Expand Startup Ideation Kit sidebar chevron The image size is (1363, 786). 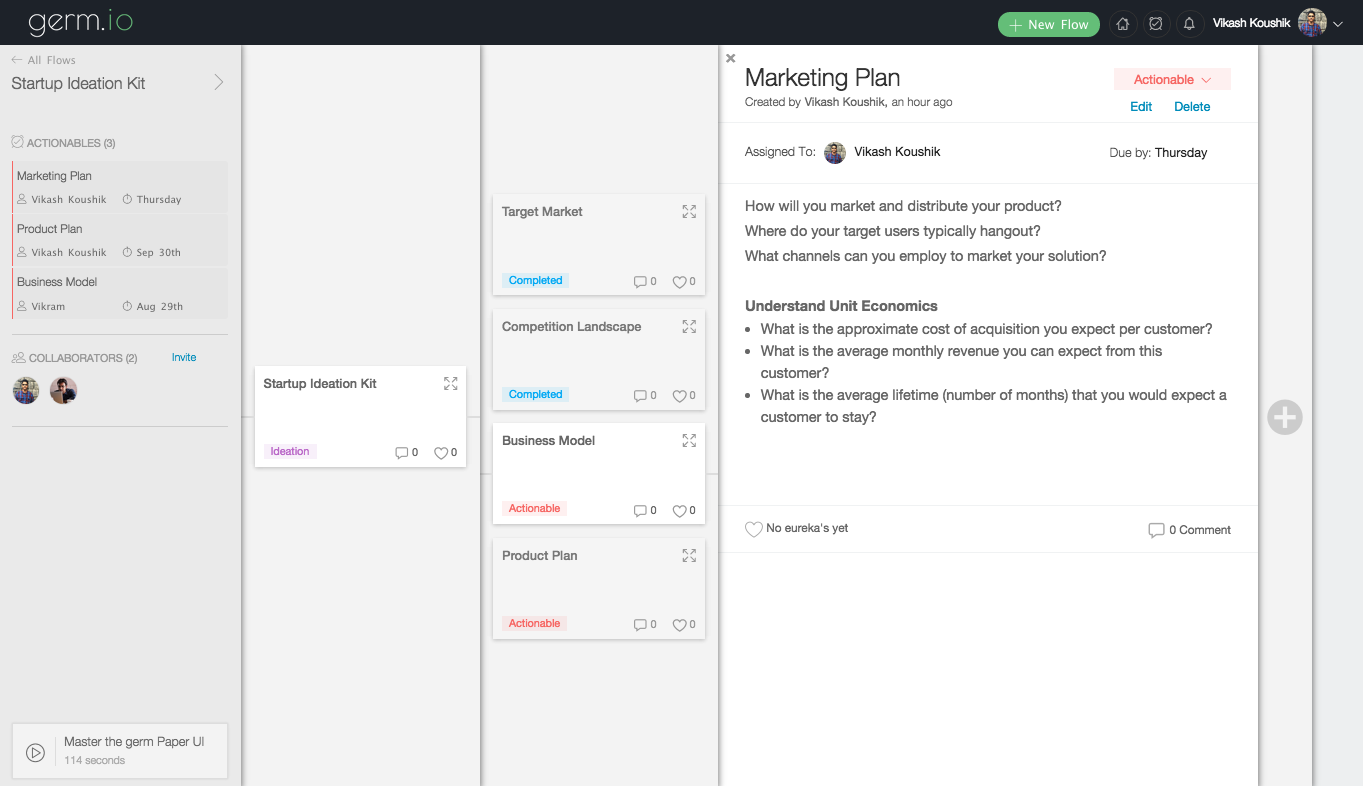point(219,83)
